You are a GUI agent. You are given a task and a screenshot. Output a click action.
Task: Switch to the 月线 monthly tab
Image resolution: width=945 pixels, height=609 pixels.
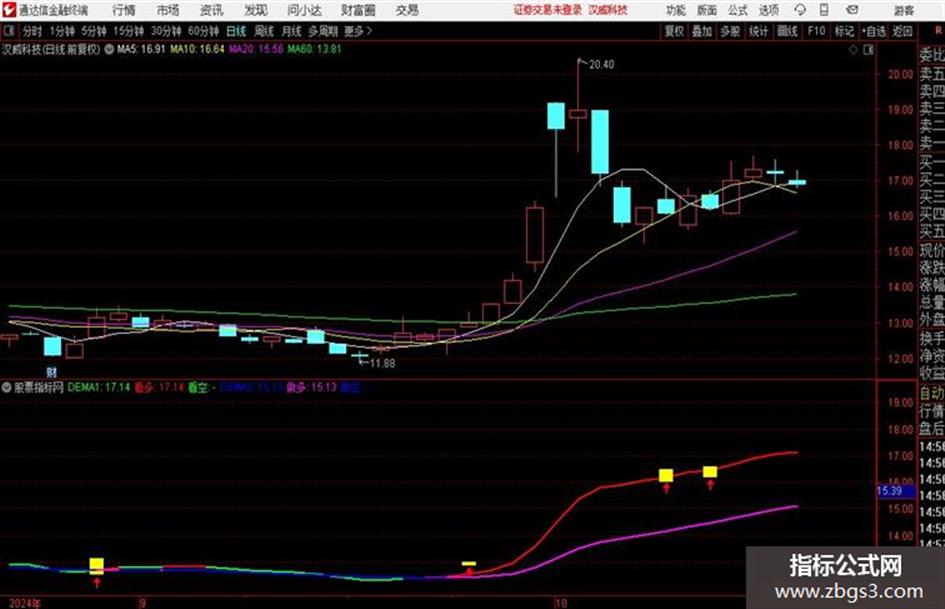pyautogui.click(x=292, y=31)
